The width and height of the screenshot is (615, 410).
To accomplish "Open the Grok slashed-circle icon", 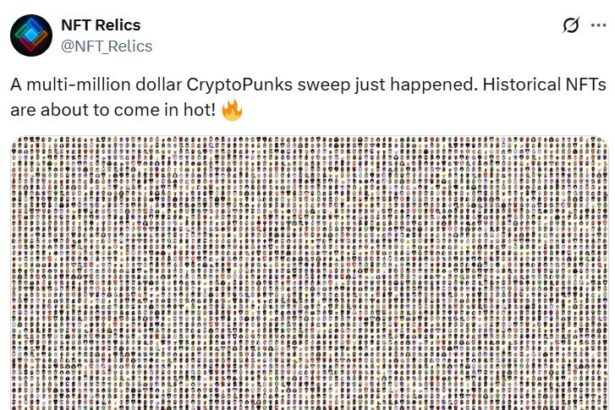I will point(569,25).
